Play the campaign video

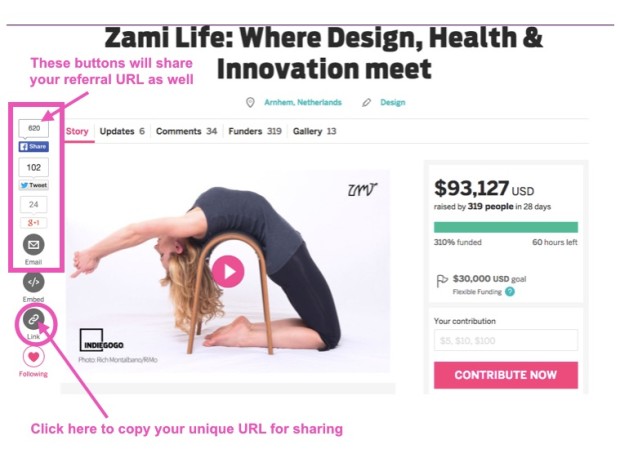228,271
